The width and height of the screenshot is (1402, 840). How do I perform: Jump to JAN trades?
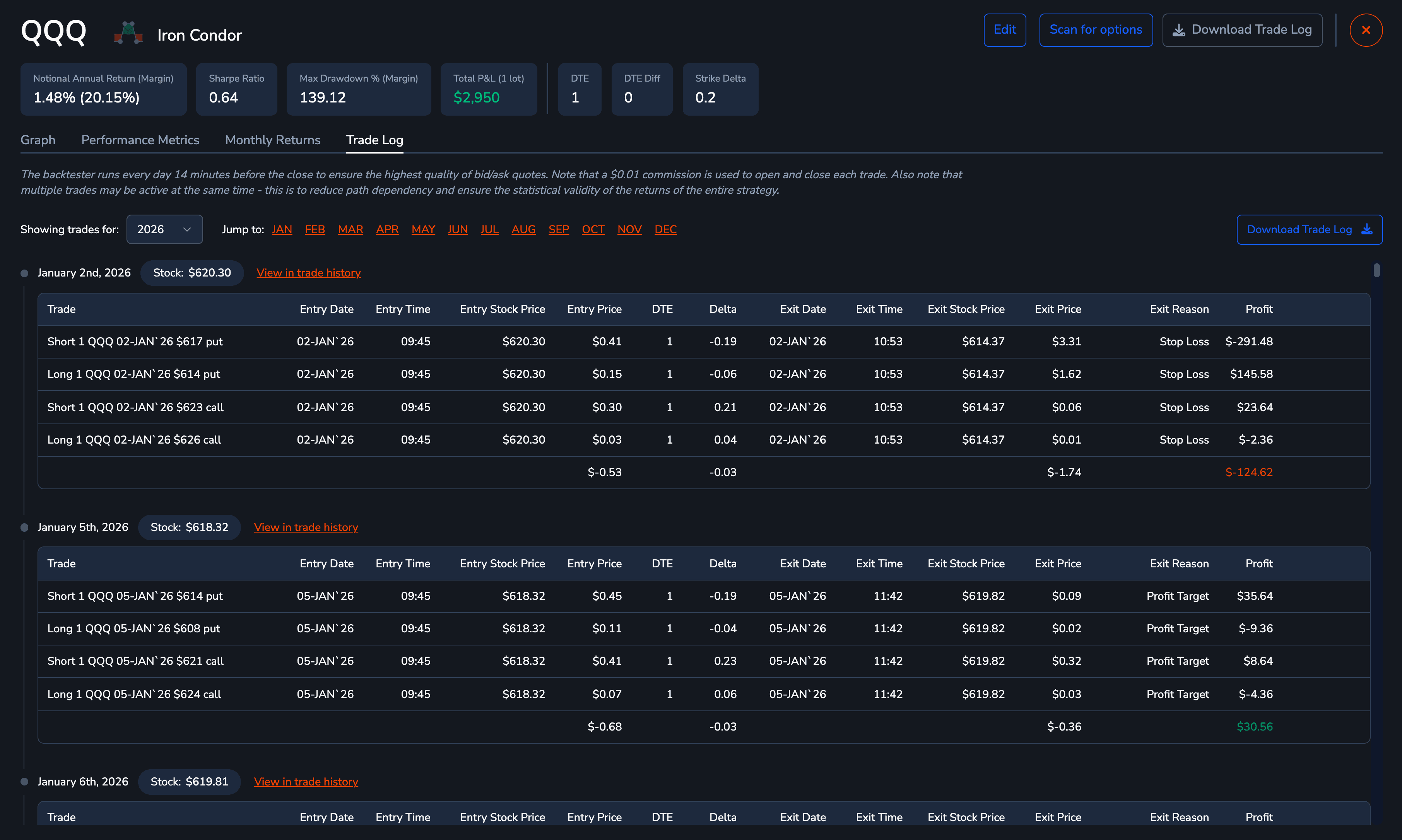[x=282, y=229]
